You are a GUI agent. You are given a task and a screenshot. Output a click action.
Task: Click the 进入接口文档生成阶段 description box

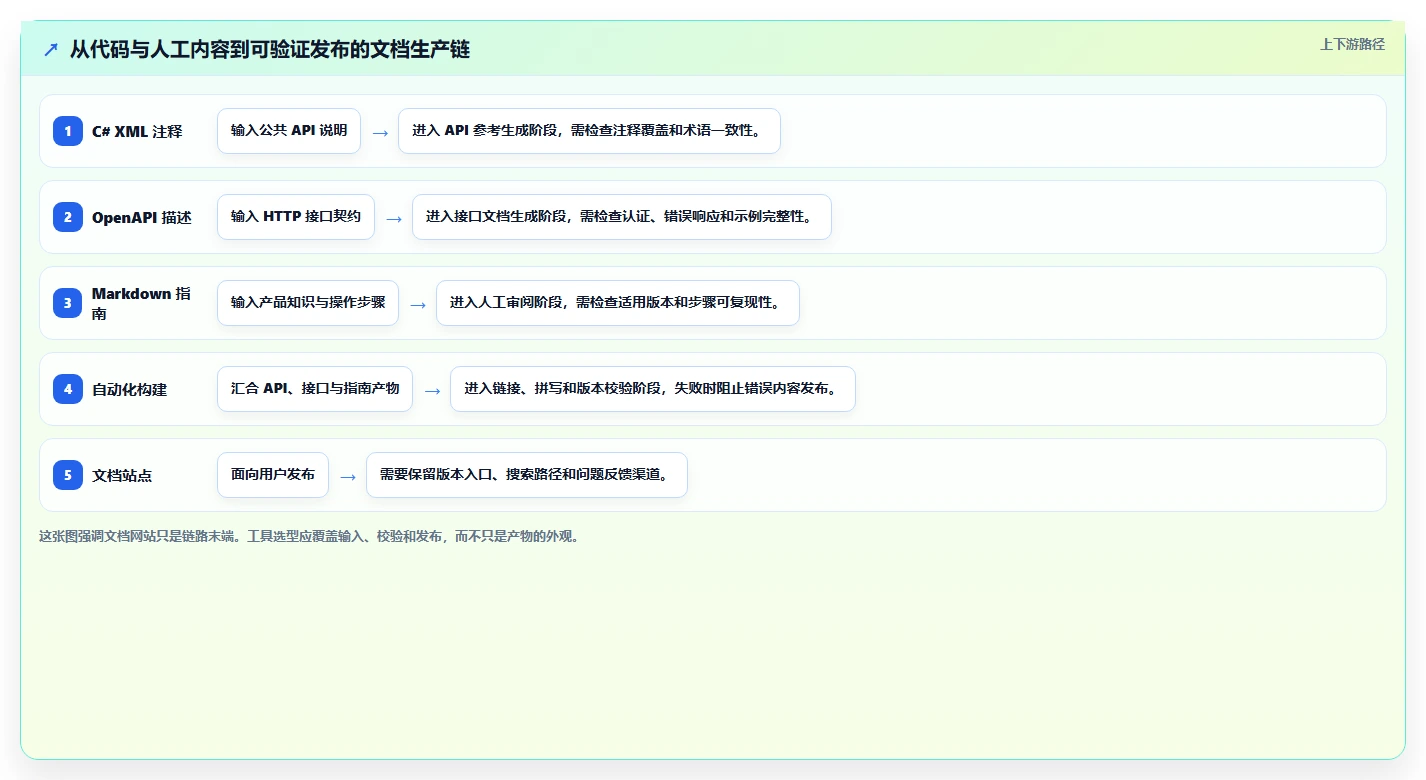pyautogui.click(x=622, y=217)
